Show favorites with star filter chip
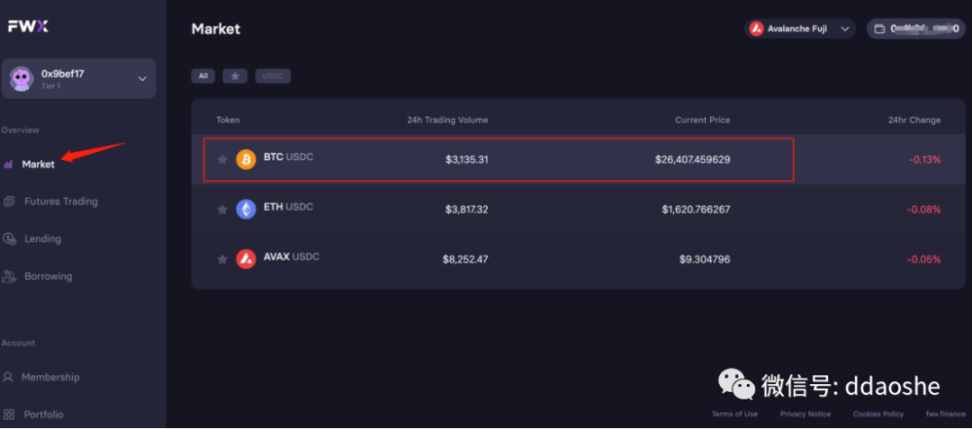This screenshot has height=429, width=972. tap(235, 76)
